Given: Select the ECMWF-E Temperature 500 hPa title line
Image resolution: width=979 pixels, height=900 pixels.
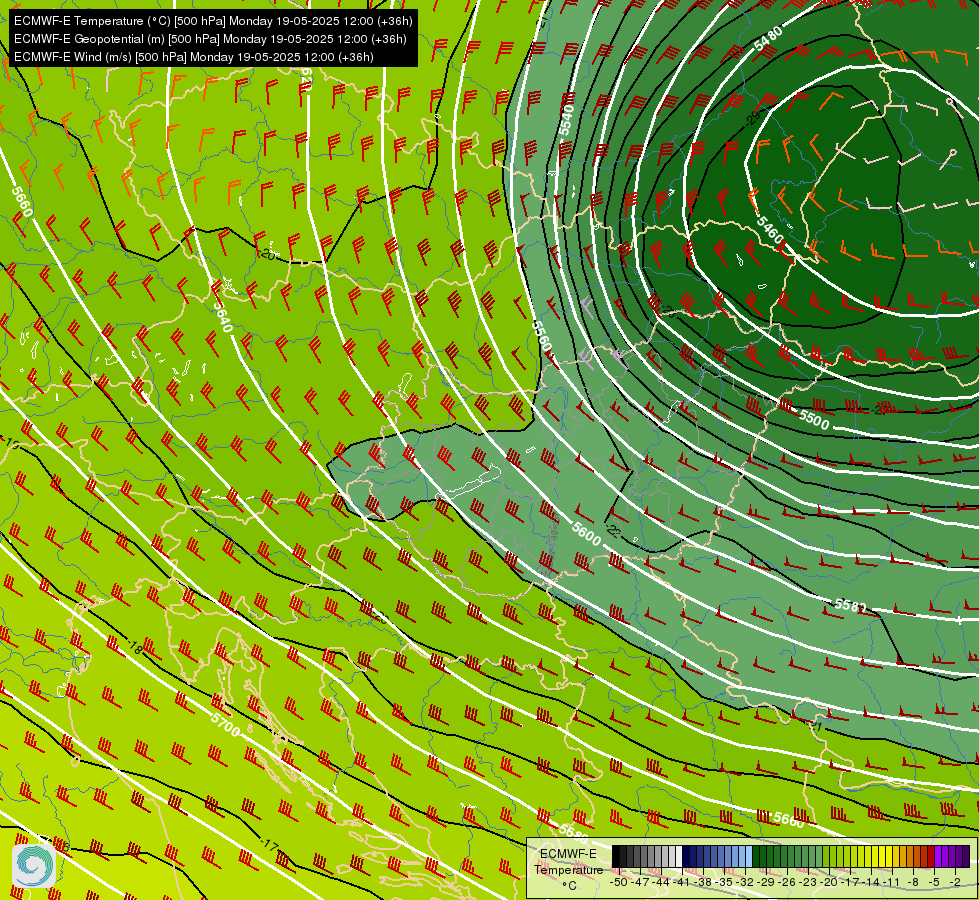Looking at the screenshot, I should 213,21.
